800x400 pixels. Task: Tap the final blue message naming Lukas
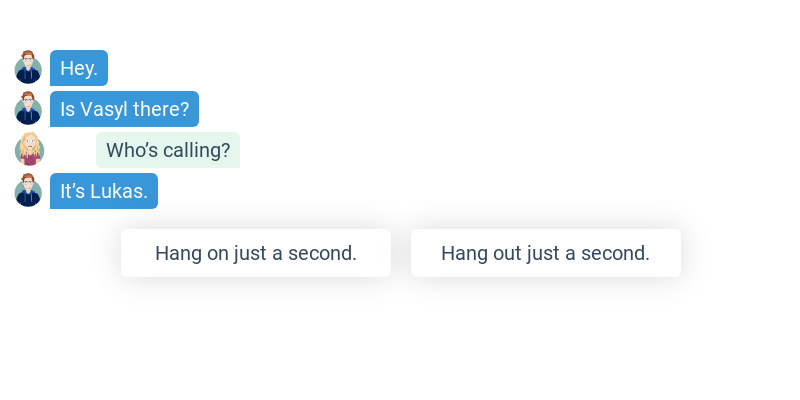(x=104, y=191)
